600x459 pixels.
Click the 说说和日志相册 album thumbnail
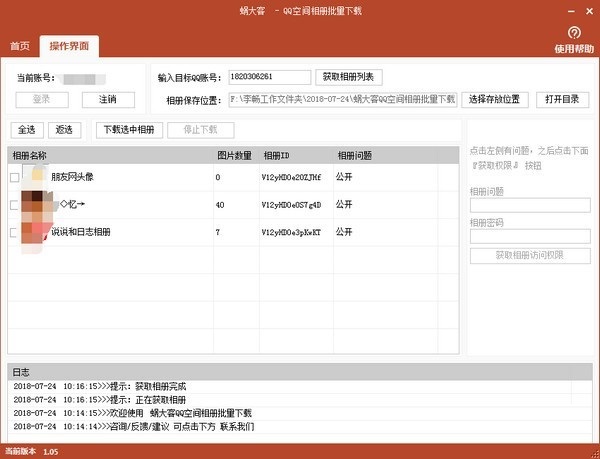point(36,232)
